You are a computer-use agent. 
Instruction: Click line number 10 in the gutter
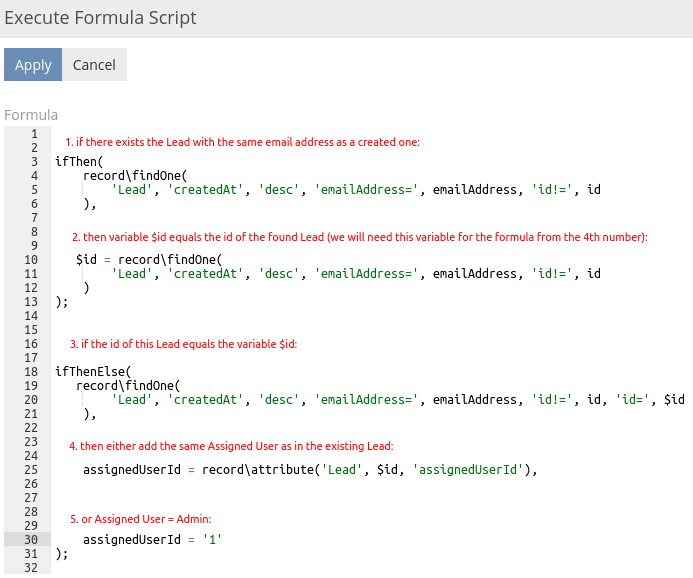[29, 259]
